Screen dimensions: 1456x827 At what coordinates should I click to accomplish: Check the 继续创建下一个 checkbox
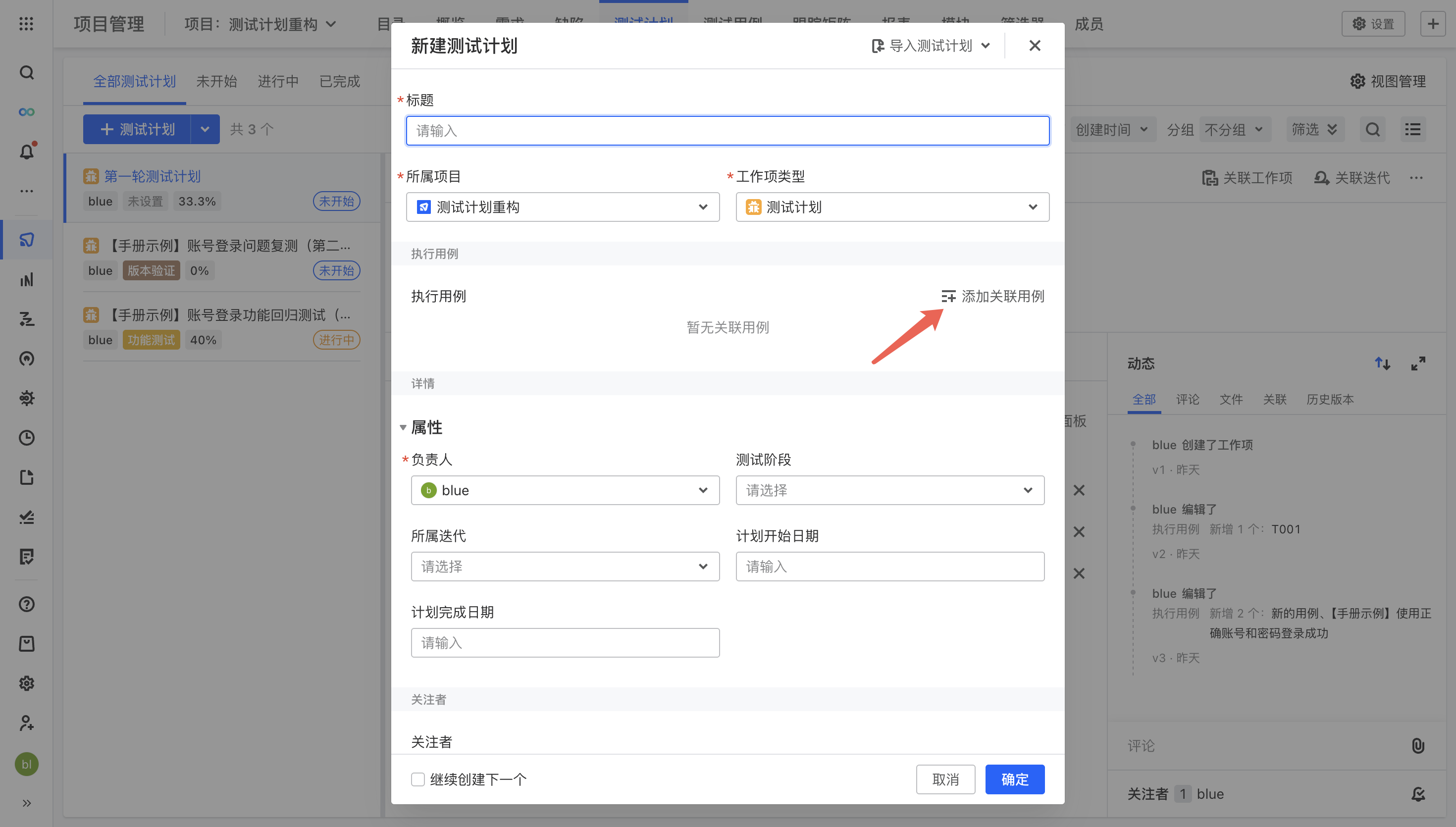pyautogui.click(x=418, y=779)
